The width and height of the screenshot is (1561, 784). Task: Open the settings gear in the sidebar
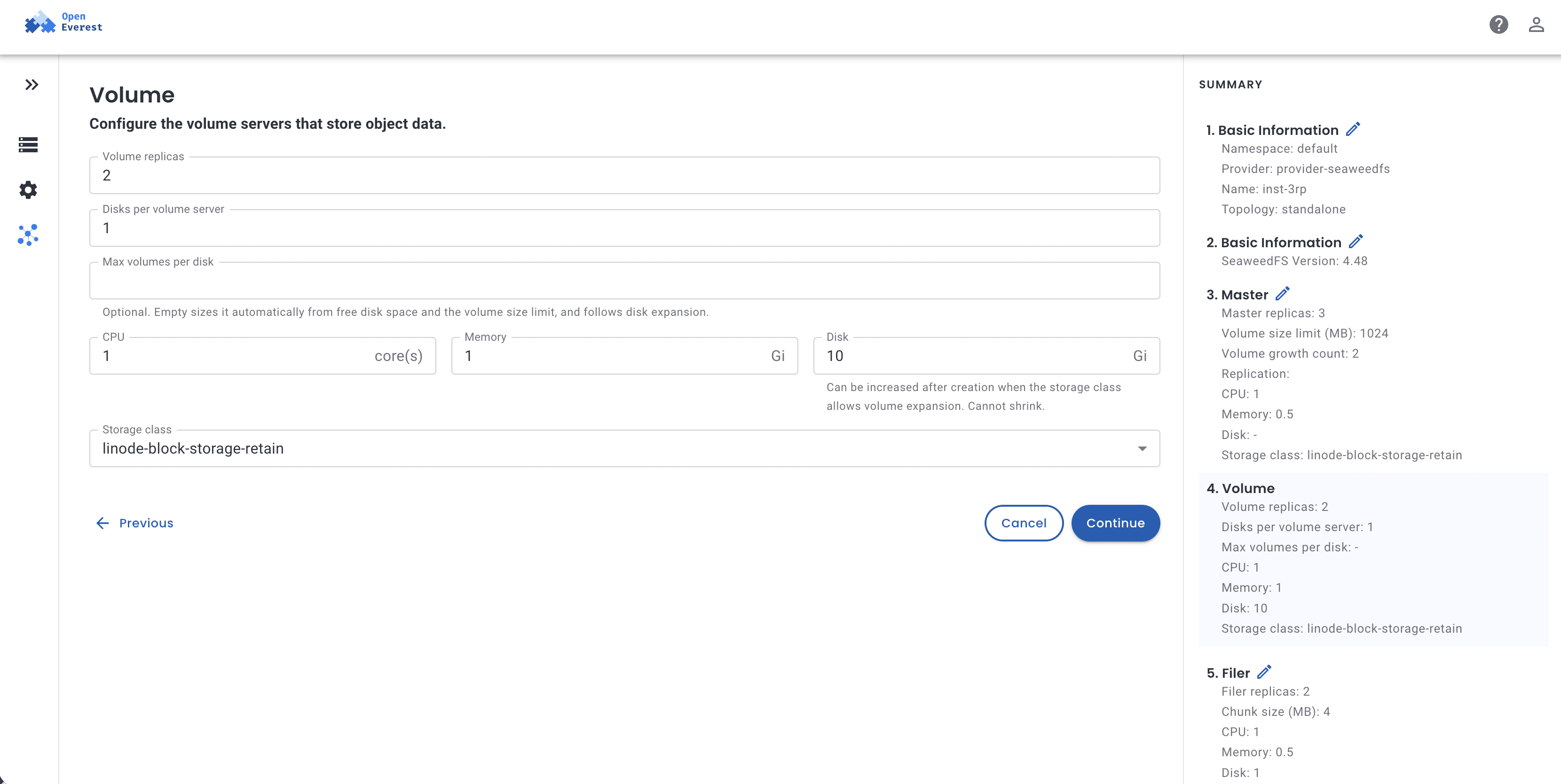(28, 189)
